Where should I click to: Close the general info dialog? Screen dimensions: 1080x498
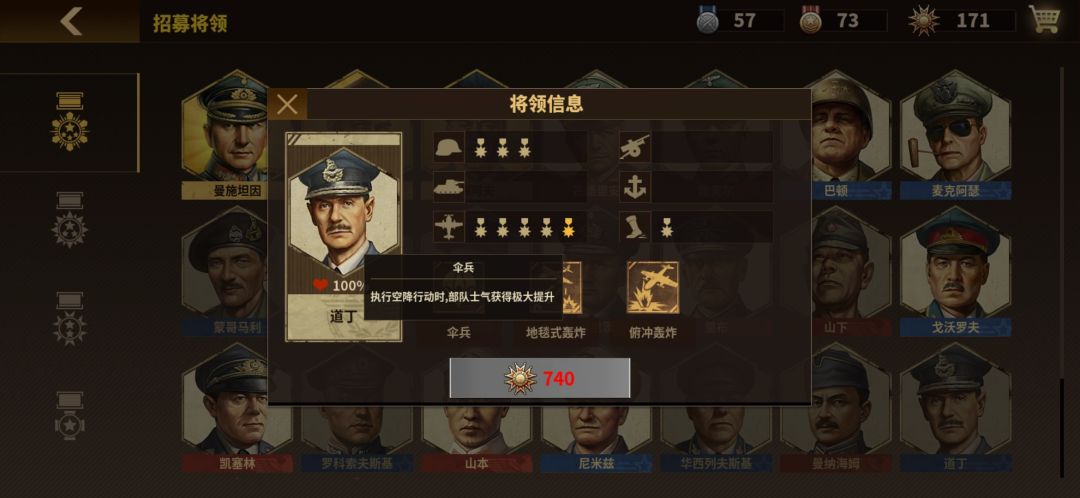[287, 105]
